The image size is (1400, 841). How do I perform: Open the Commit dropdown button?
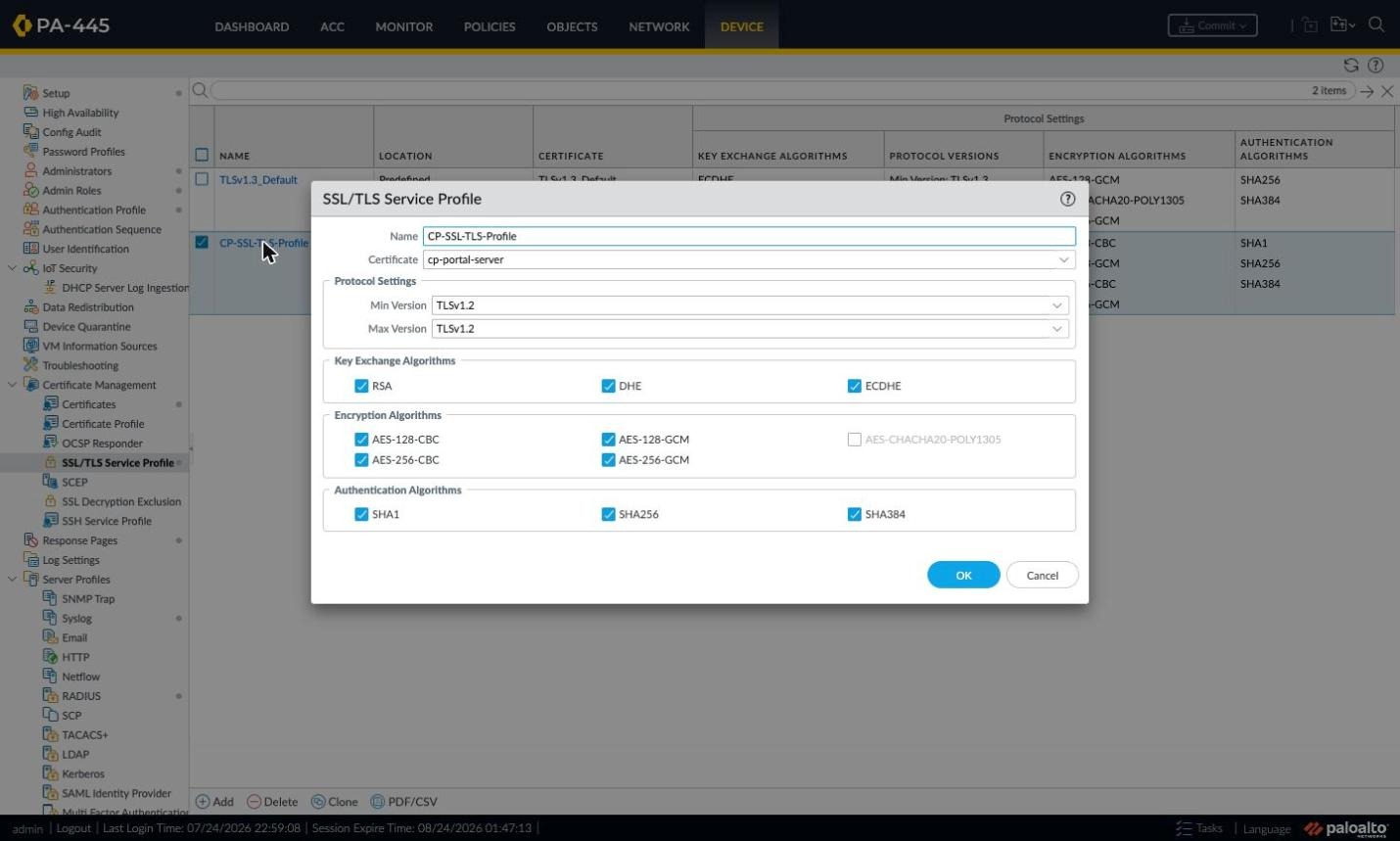click(x=1212, y=25)
